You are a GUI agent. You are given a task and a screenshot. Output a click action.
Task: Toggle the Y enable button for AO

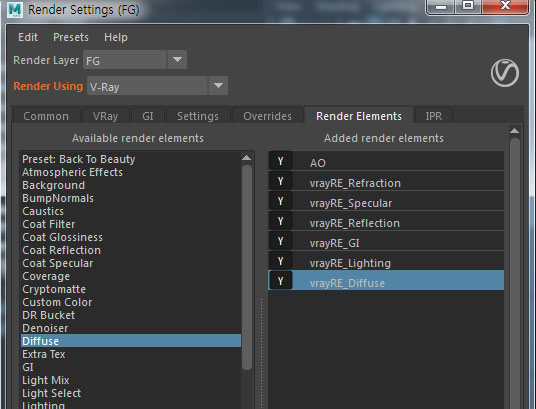click(x=280, y=161)
